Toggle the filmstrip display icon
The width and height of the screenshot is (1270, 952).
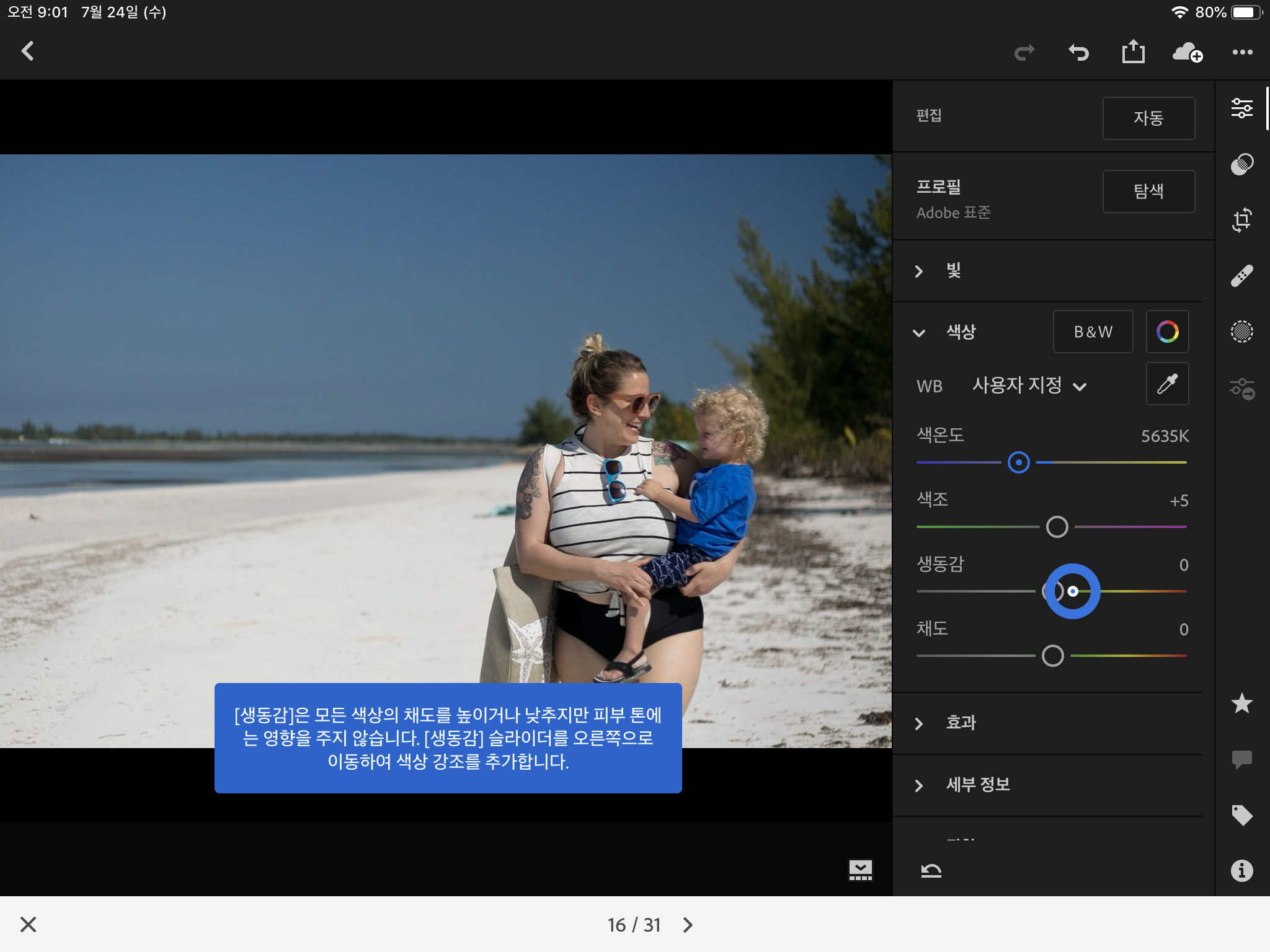tap(860, 870)
